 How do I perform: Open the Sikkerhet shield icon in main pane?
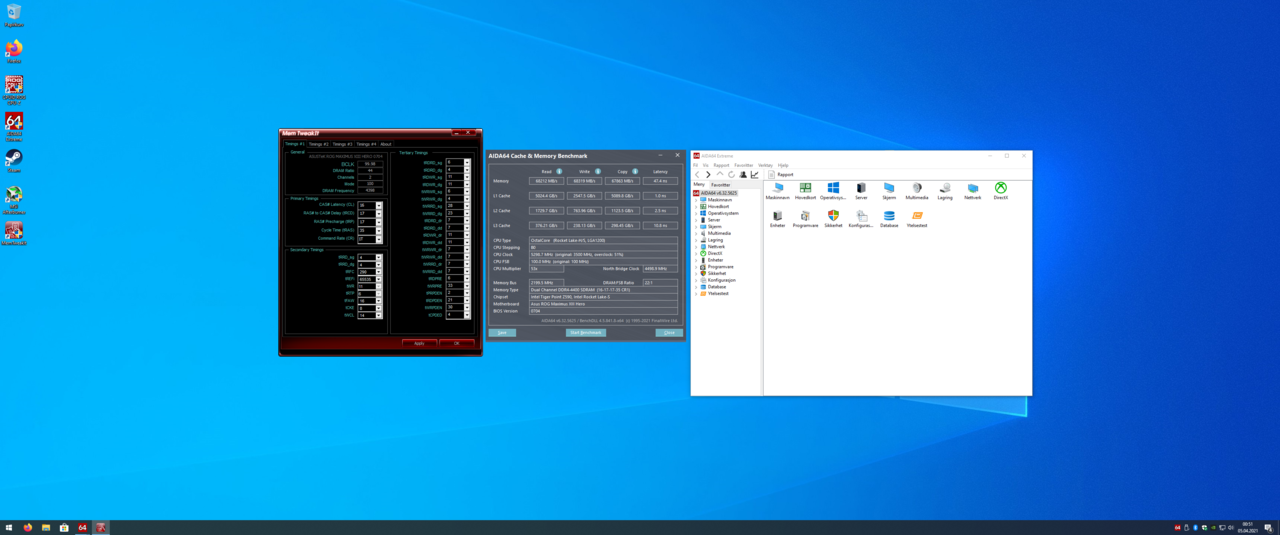pos(833,217)
